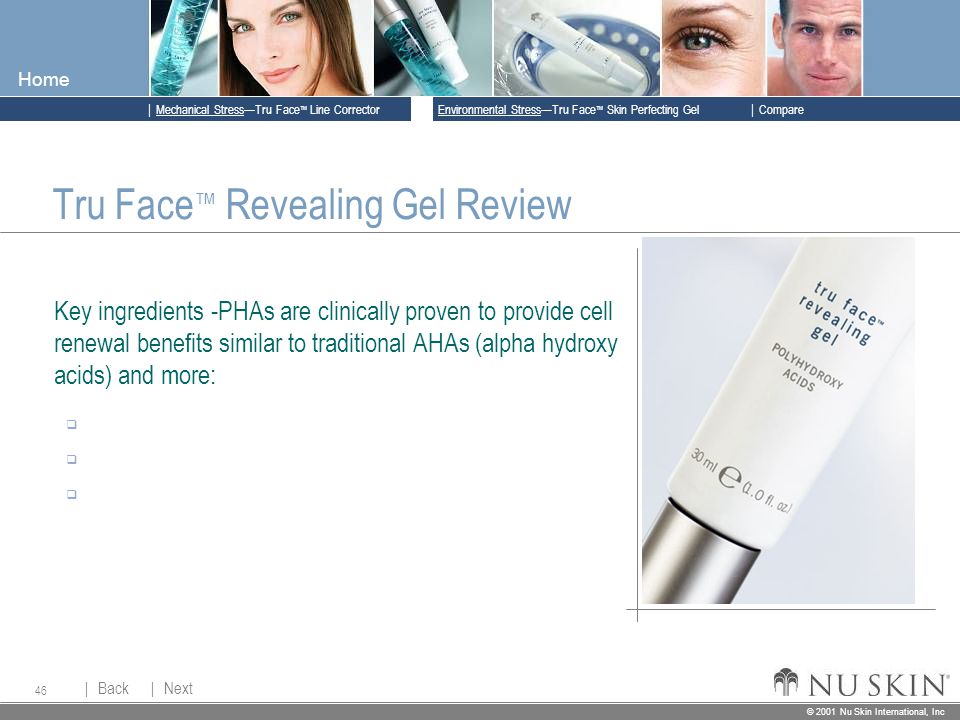Open the Compare section
The width and height of the screenshot is (960, 720).
pyautogui.click(x=781, y=110)
